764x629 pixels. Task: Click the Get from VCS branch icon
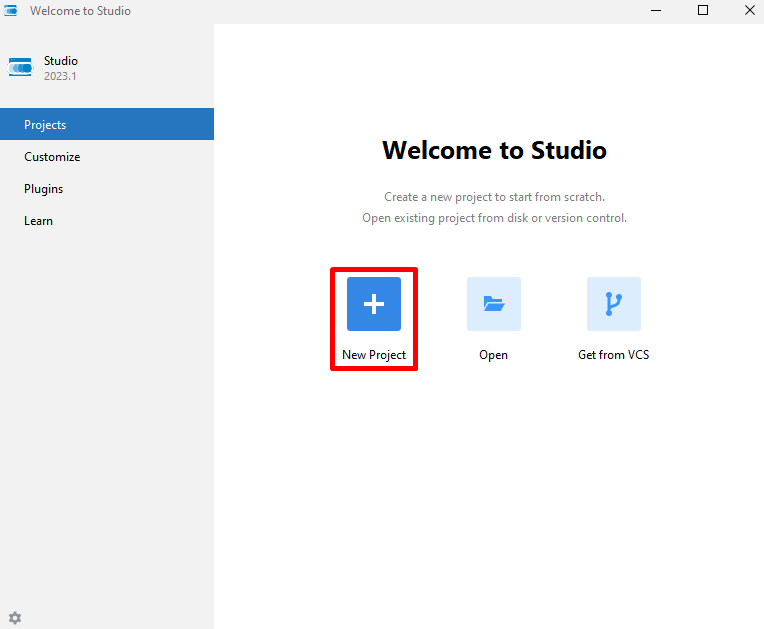tap(613, 304)
